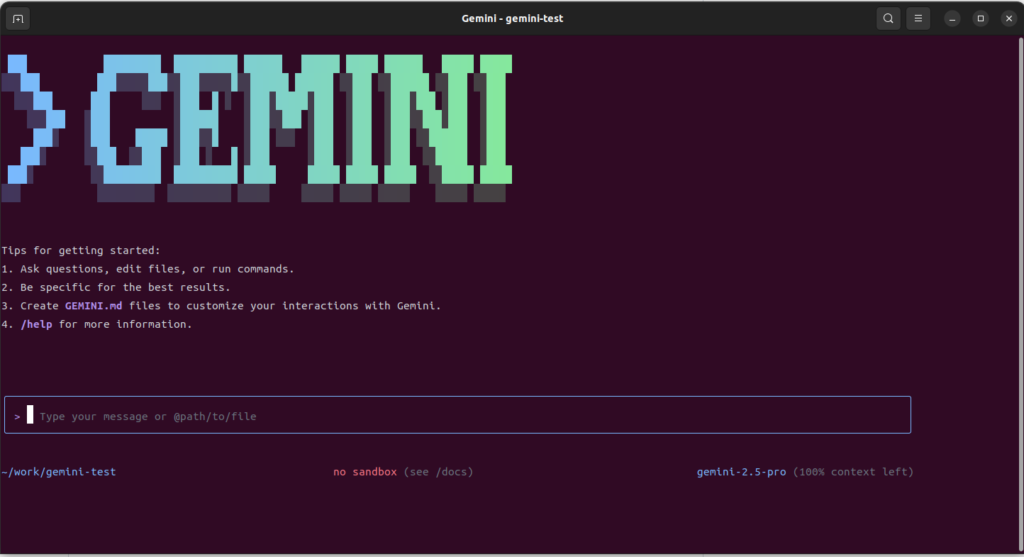Open terminal search with the magnifier icon
The image size is (1024, 557).
888,18
